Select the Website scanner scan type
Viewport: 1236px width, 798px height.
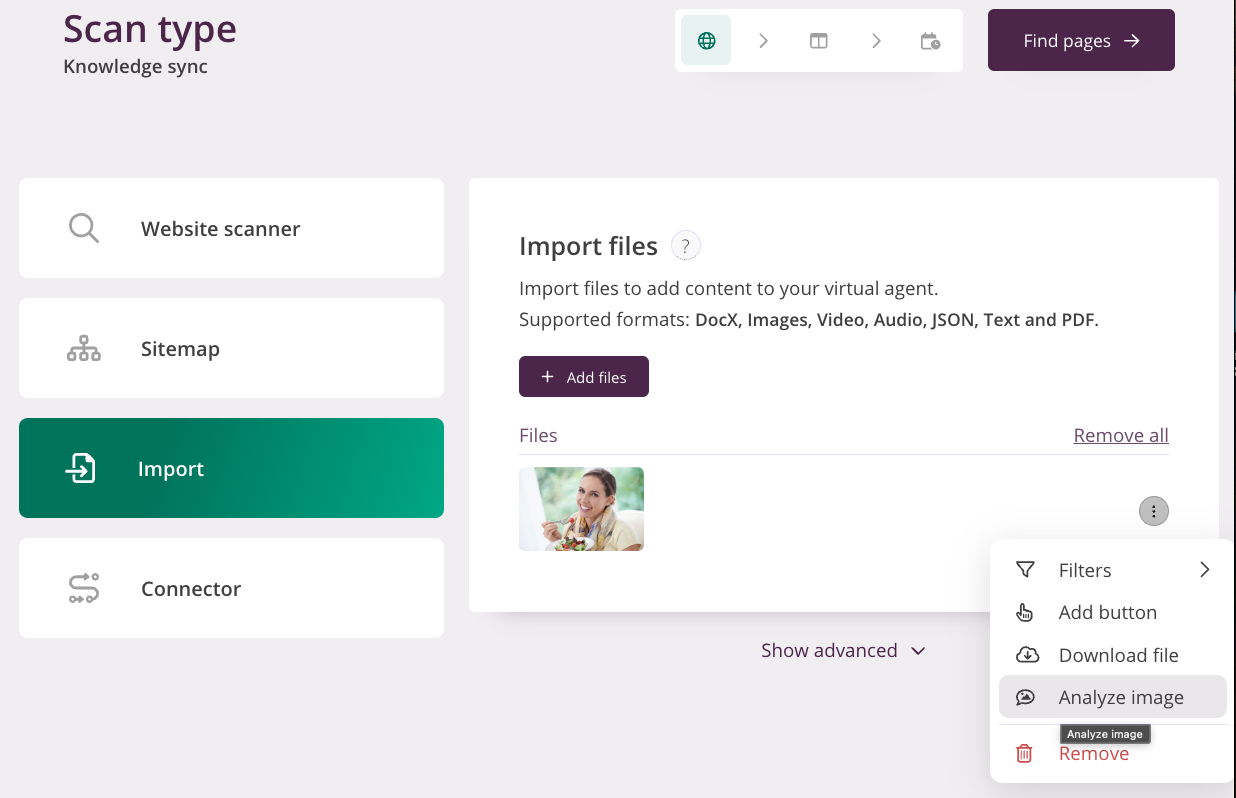[231, 228]
